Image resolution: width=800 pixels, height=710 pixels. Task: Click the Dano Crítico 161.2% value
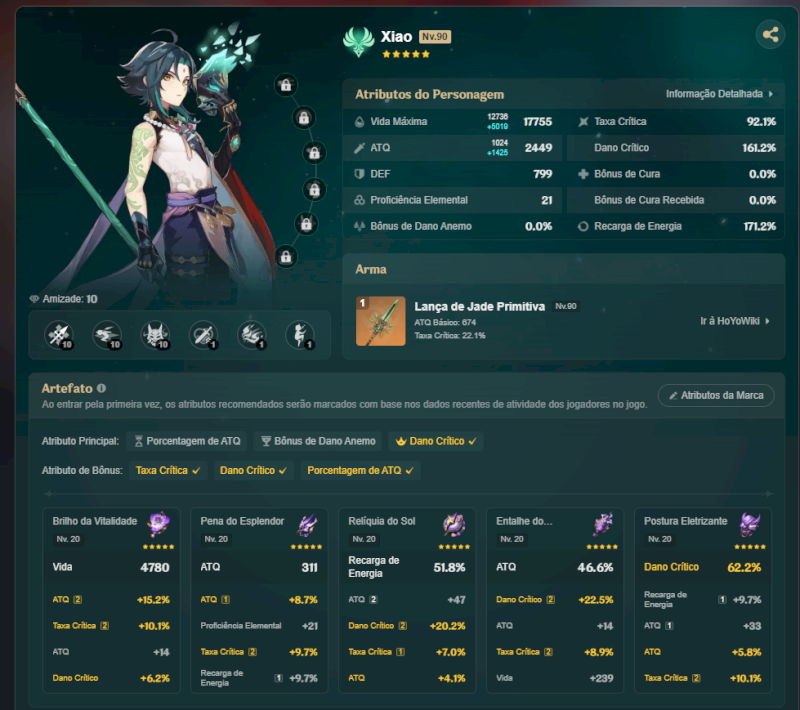coord(759,148)
